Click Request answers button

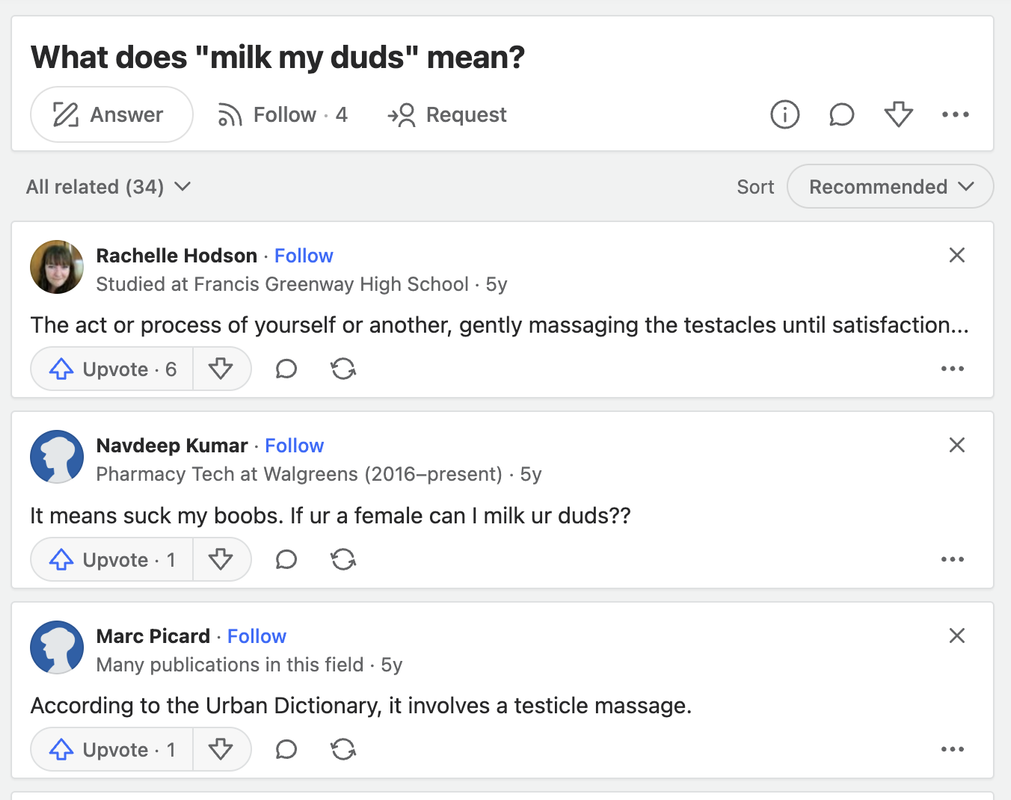pyautogui.click(x=447, y=115)
